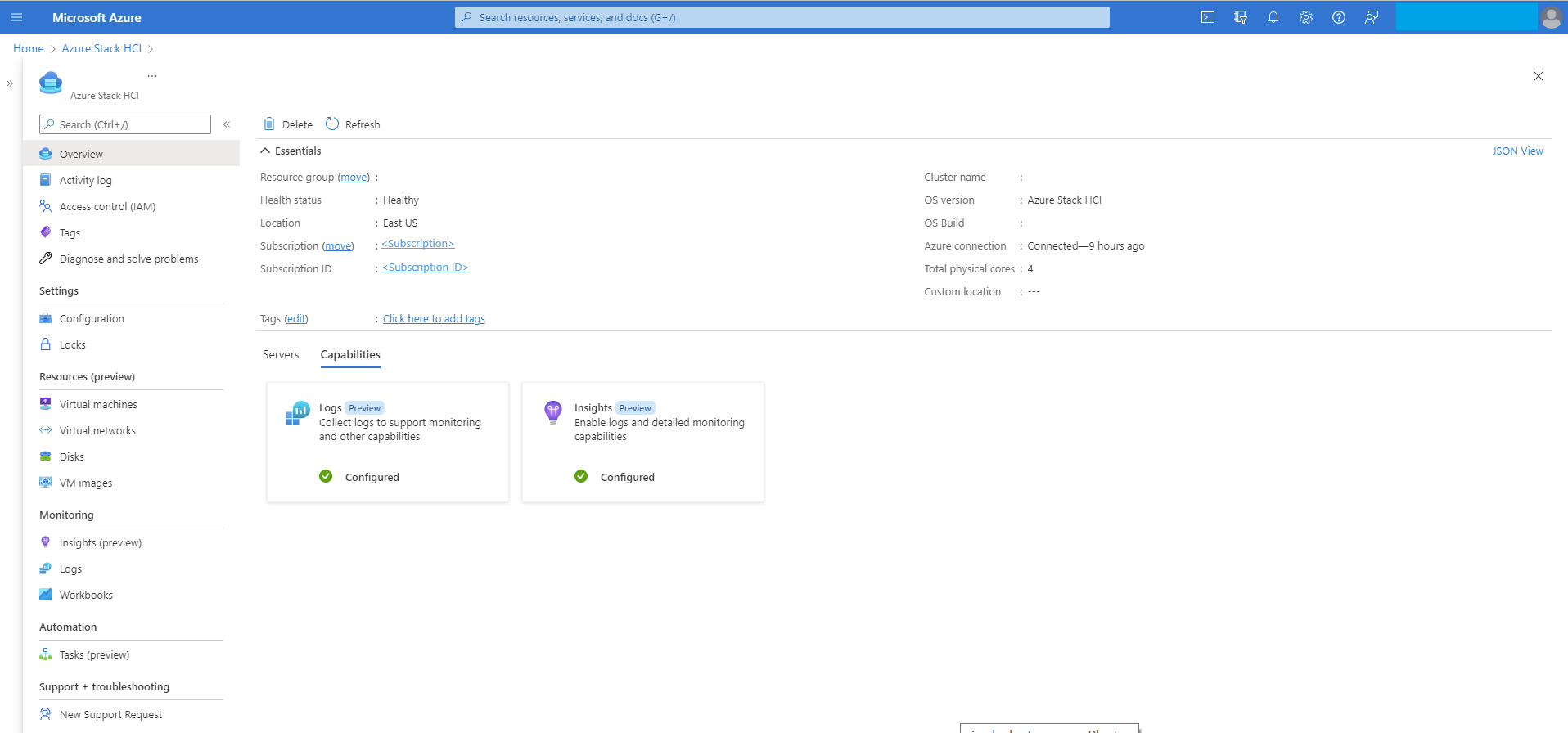Collapse the left resource menu
The height and width of the screenshot is (733, 1568).
[x=227, y=124]
